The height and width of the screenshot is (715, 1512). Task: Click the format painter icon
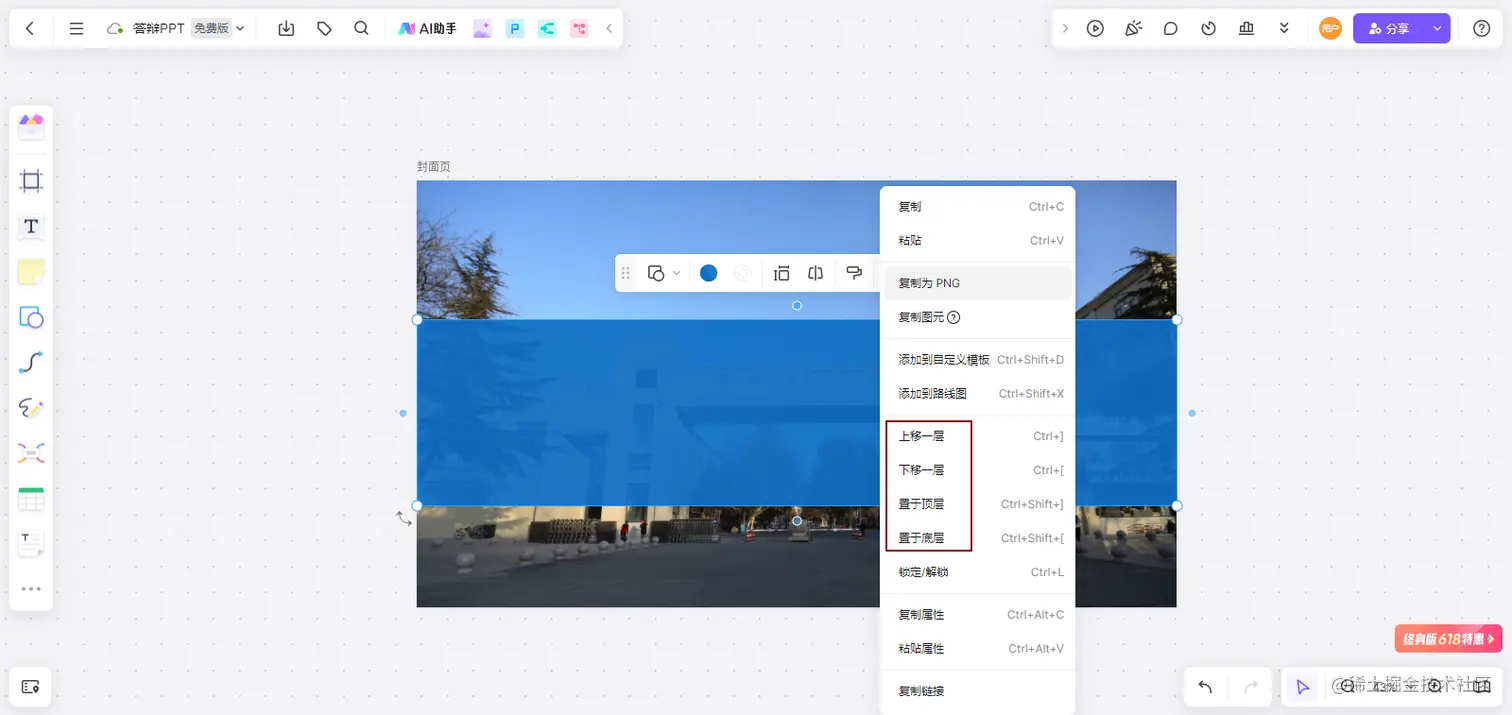pyautogui.click(x=854, y=273)
